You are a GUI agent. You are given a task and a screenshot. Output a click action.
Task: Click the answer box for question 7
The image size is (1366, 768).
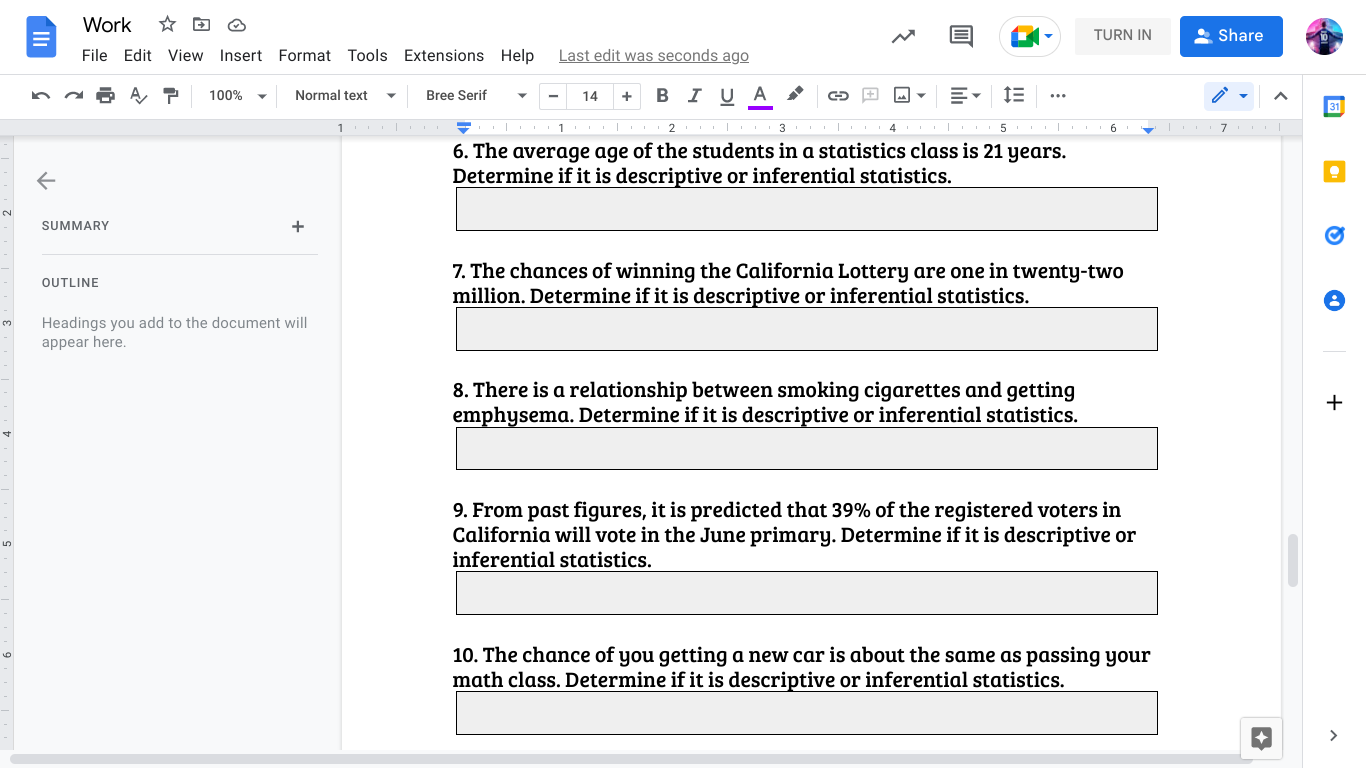[807, 329]
